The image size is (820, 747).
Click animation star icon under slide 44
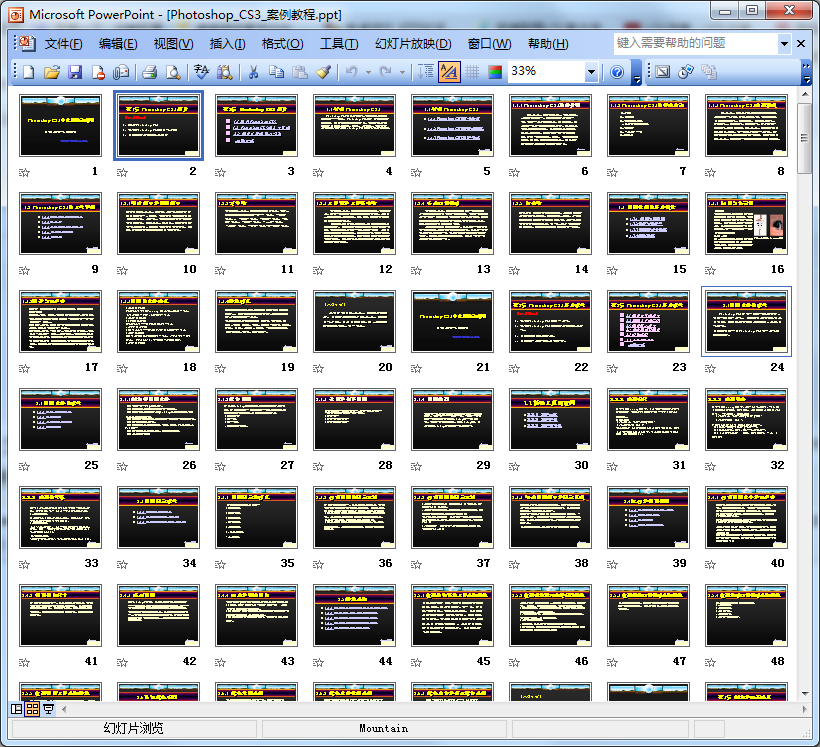(x=318, y=662)
